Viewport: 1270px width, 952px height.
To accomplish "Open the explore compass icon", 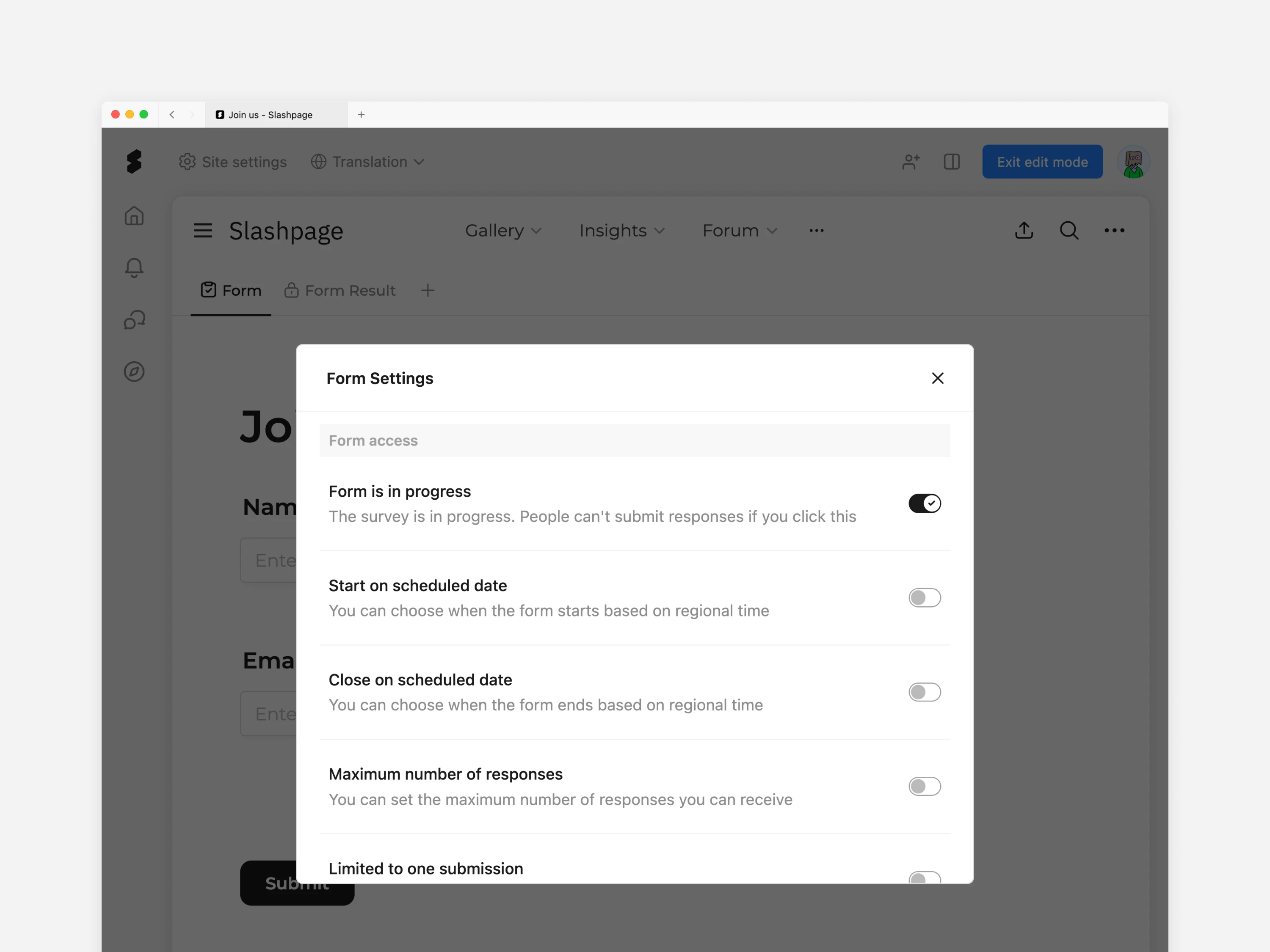I will point(134,371).
